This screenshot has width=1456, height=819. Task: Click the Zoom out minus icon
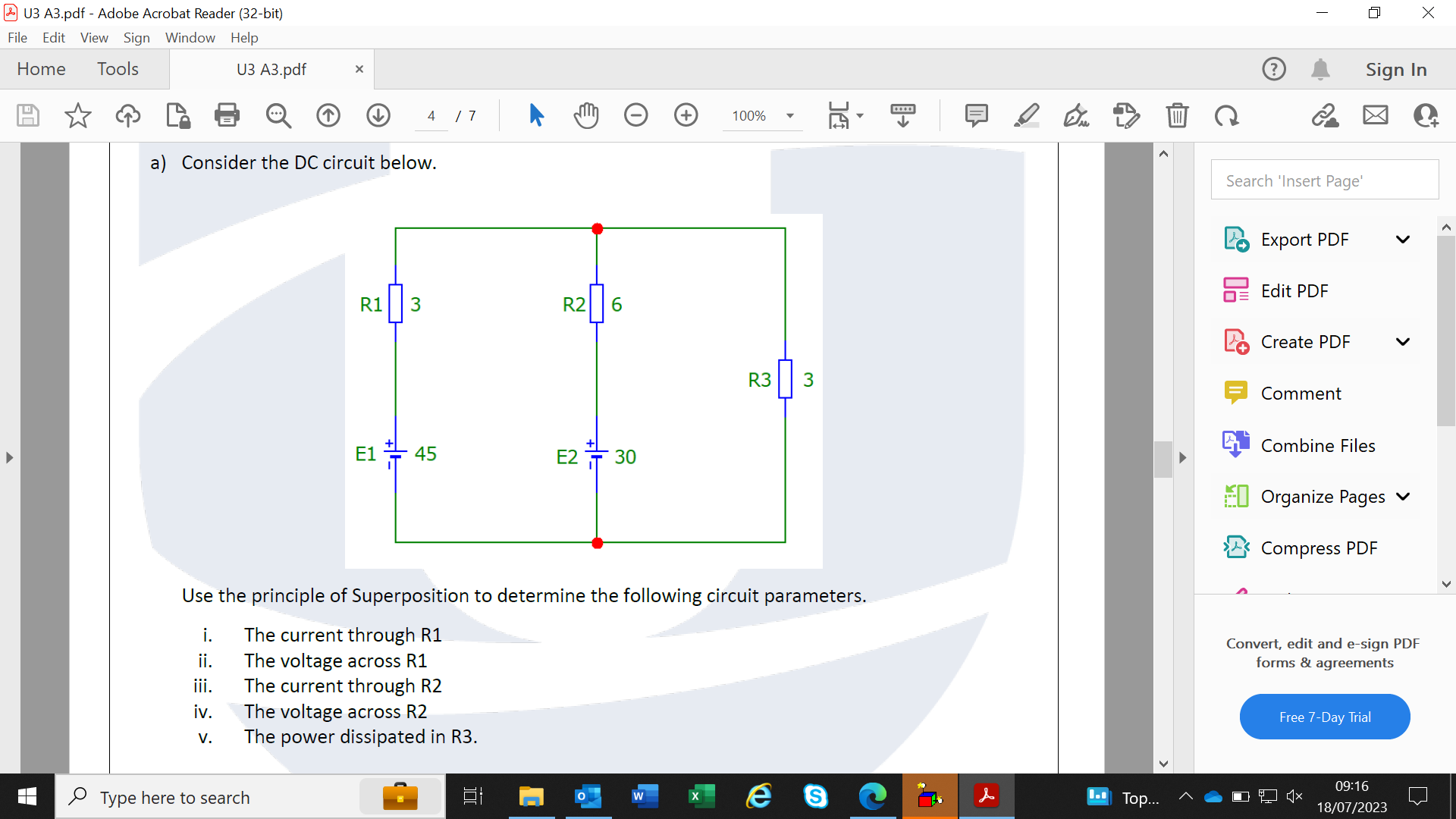pyautogui.click(x=635, y=115)
